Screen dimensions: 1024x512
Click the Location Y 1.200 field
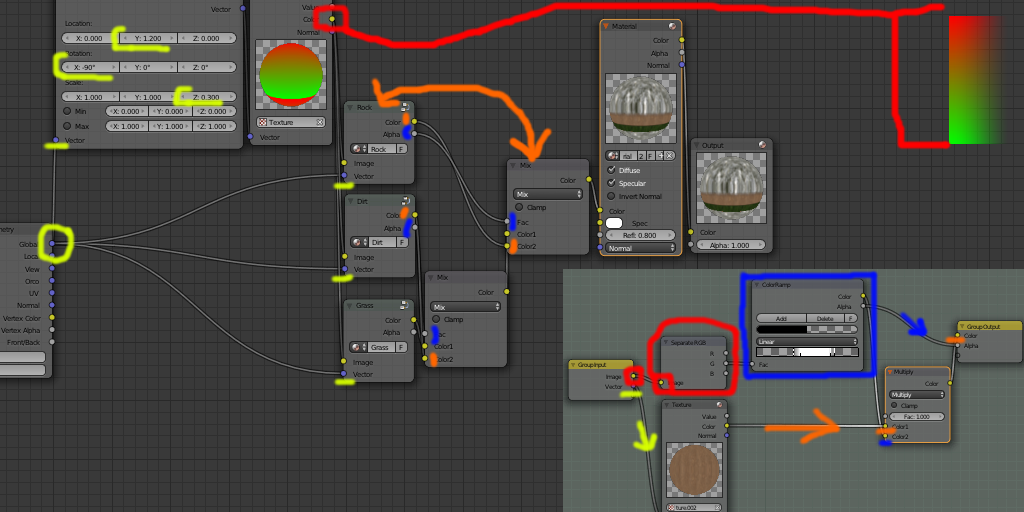tap(148, 39)
